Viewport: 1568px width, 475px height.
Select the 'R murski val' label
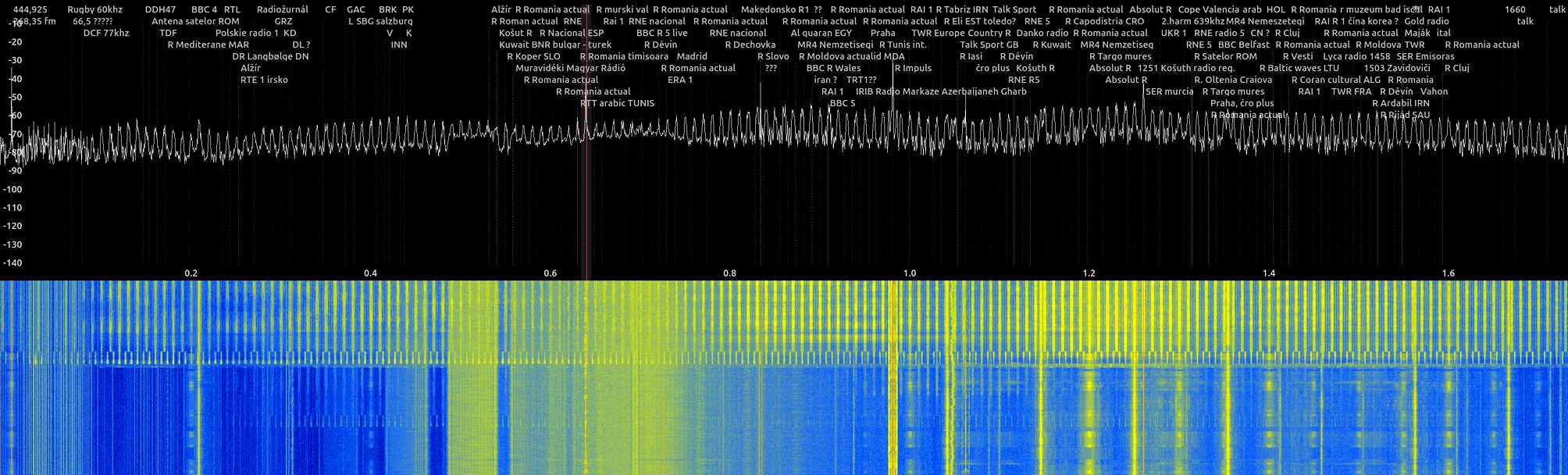coord(622,9)
